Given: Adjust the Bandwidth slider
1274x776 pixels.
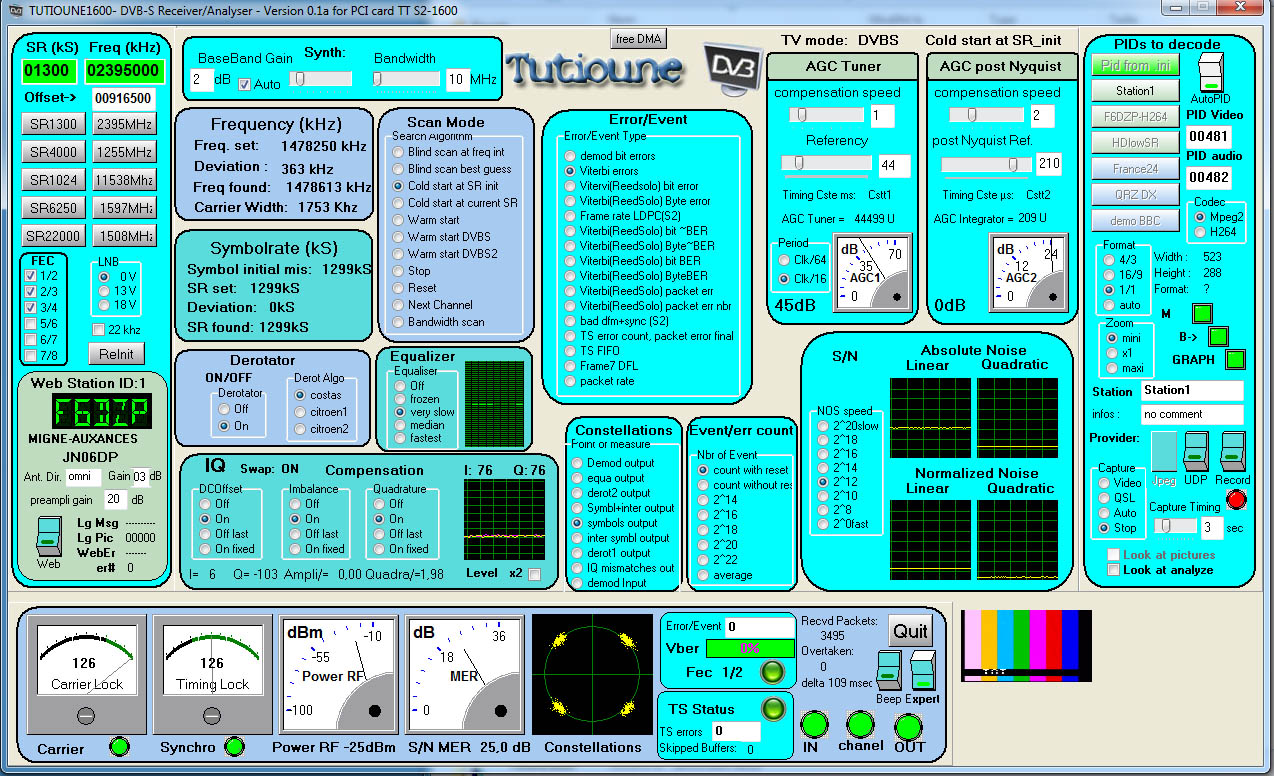Looking at the screenshot, I should pyautogui.click(x=405, y=78).
